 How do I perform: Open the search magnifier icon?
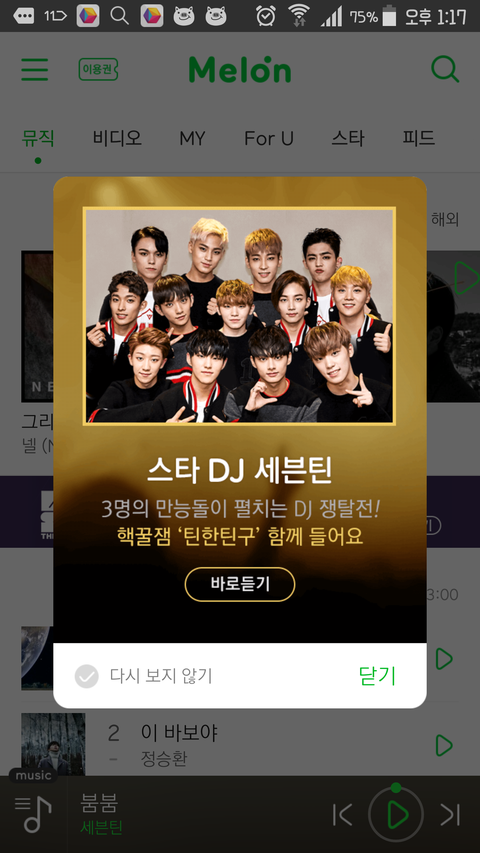[445, 69]
